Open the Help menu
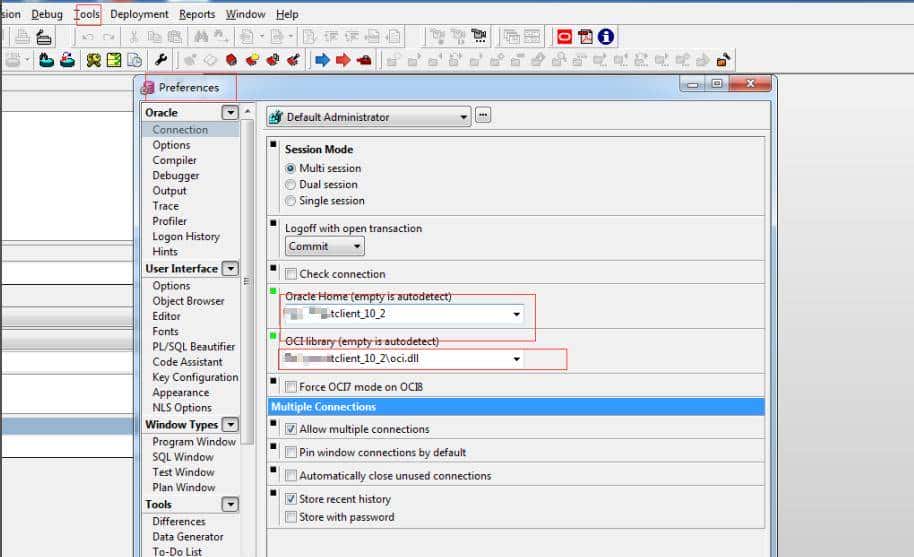The height and width of the screenshot is (557, 914). (287, 14)
